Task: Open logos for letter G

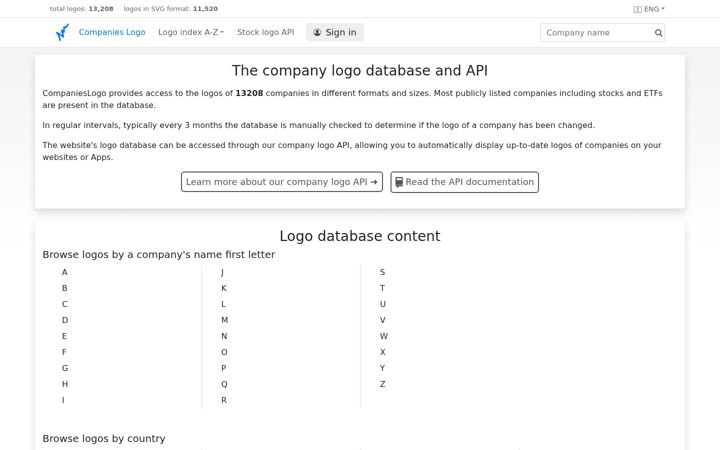Action: pos(65,368)
